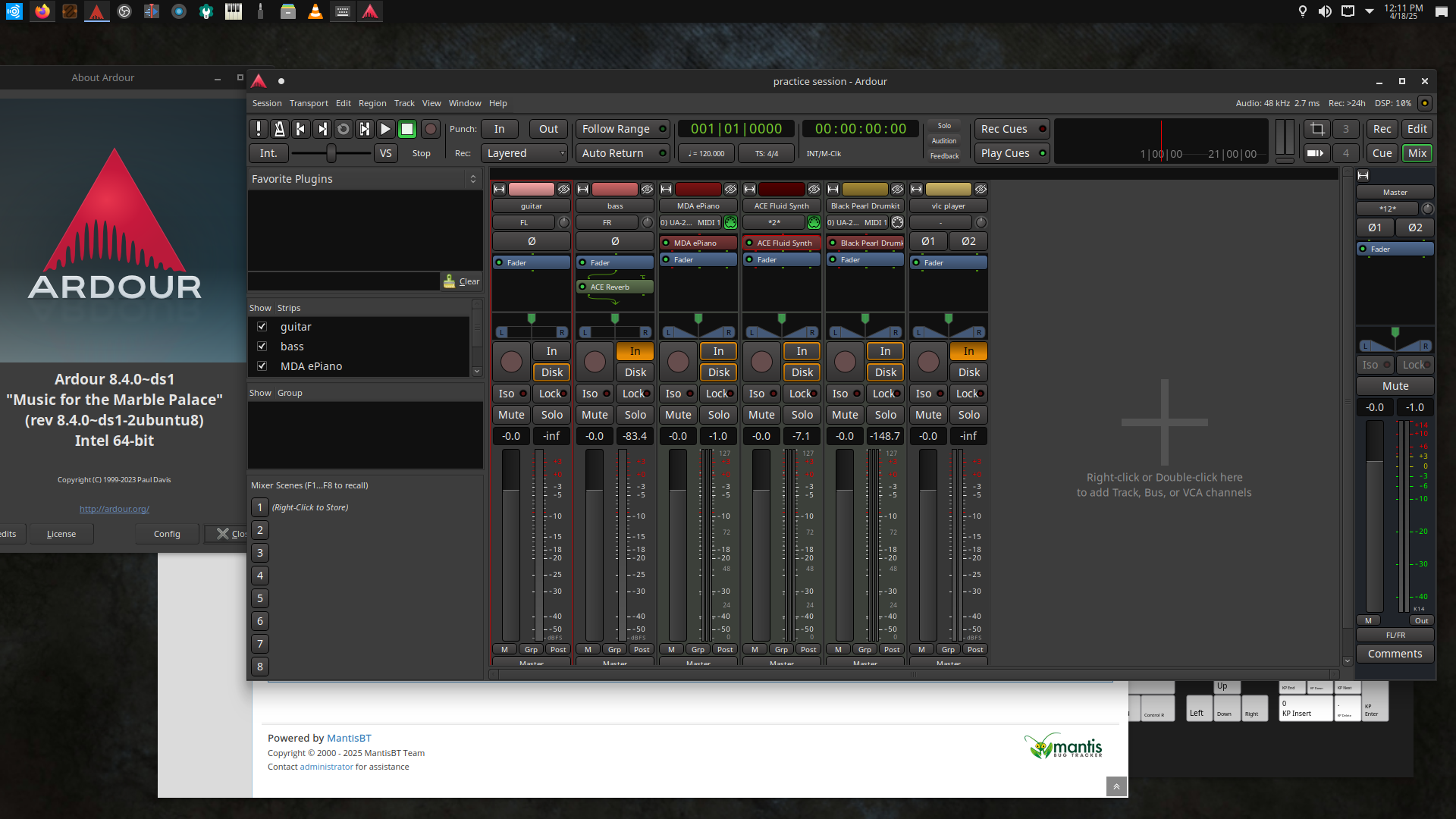Start playback with the Play button
The height and width of the screenshot is (819, 1456).
pyautogui.click(x=385, y=129)
